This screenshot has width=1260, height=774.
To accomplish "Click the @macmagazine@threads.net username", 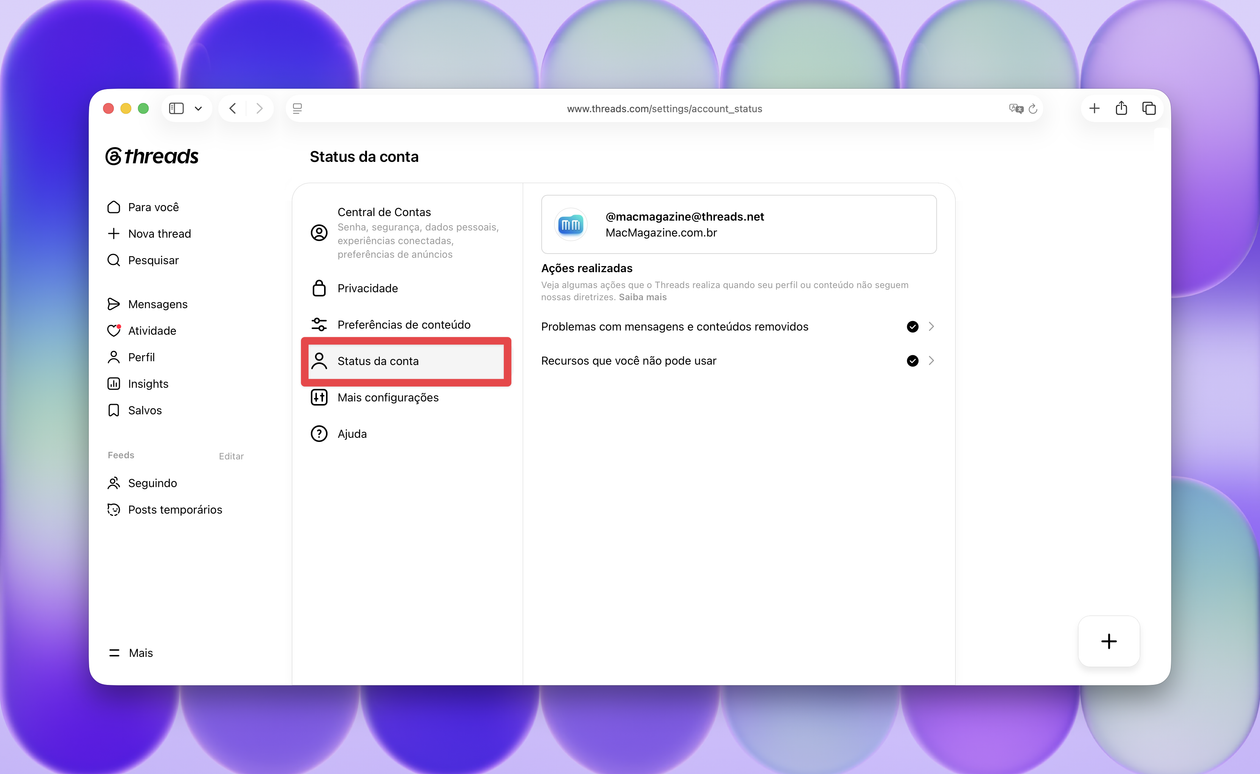I will click(685, 217).
